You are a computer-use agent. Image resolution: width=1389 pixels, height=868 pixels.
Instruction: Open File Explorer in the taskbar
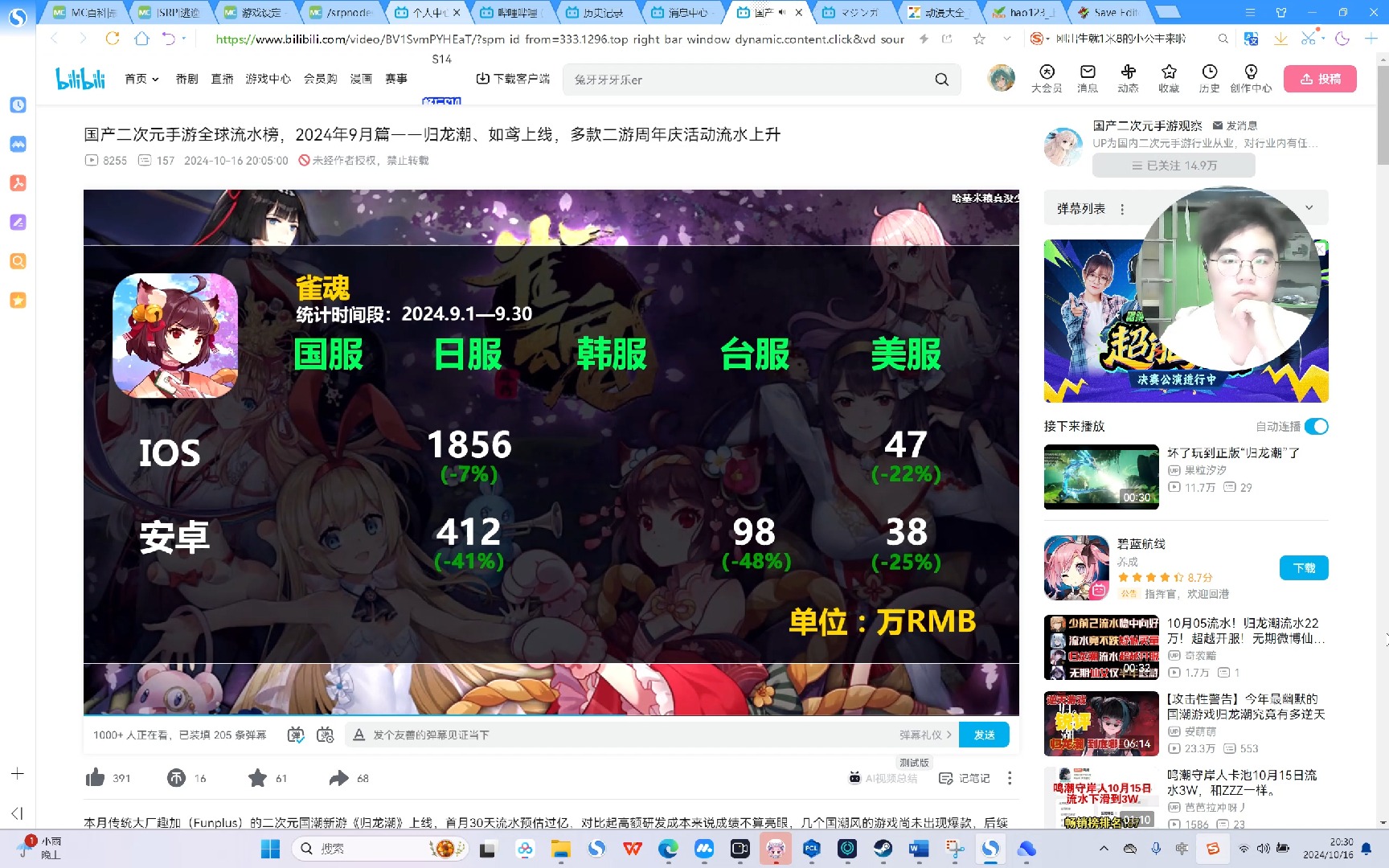(x=560, y=849)
